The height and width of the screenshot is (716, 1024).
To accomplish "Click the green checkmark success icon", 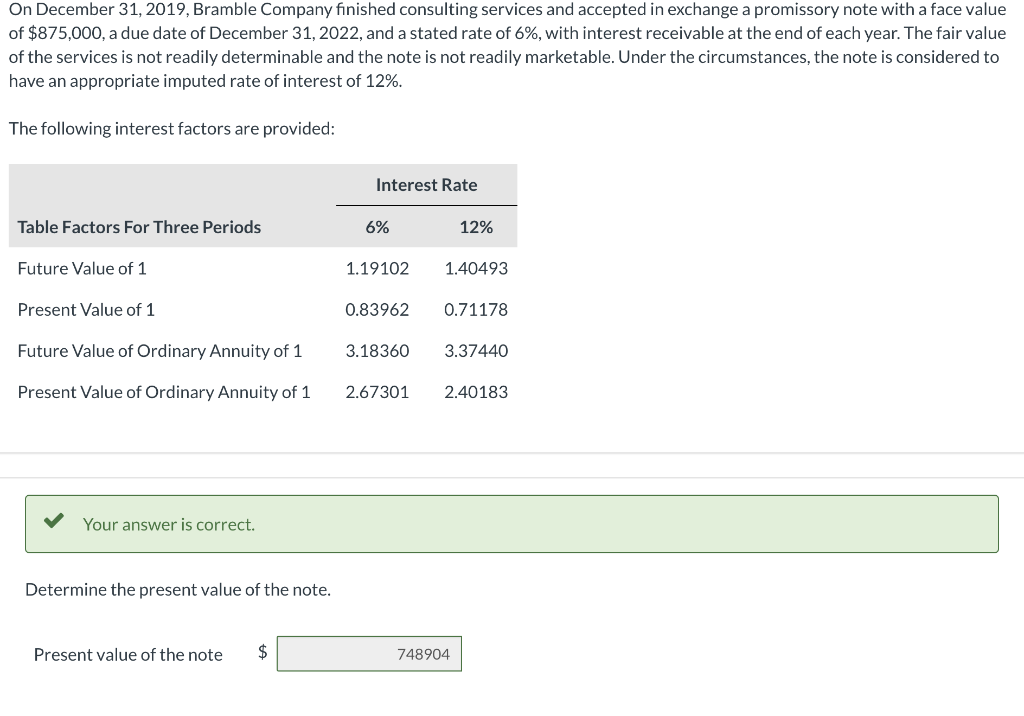I will (53, 522).
